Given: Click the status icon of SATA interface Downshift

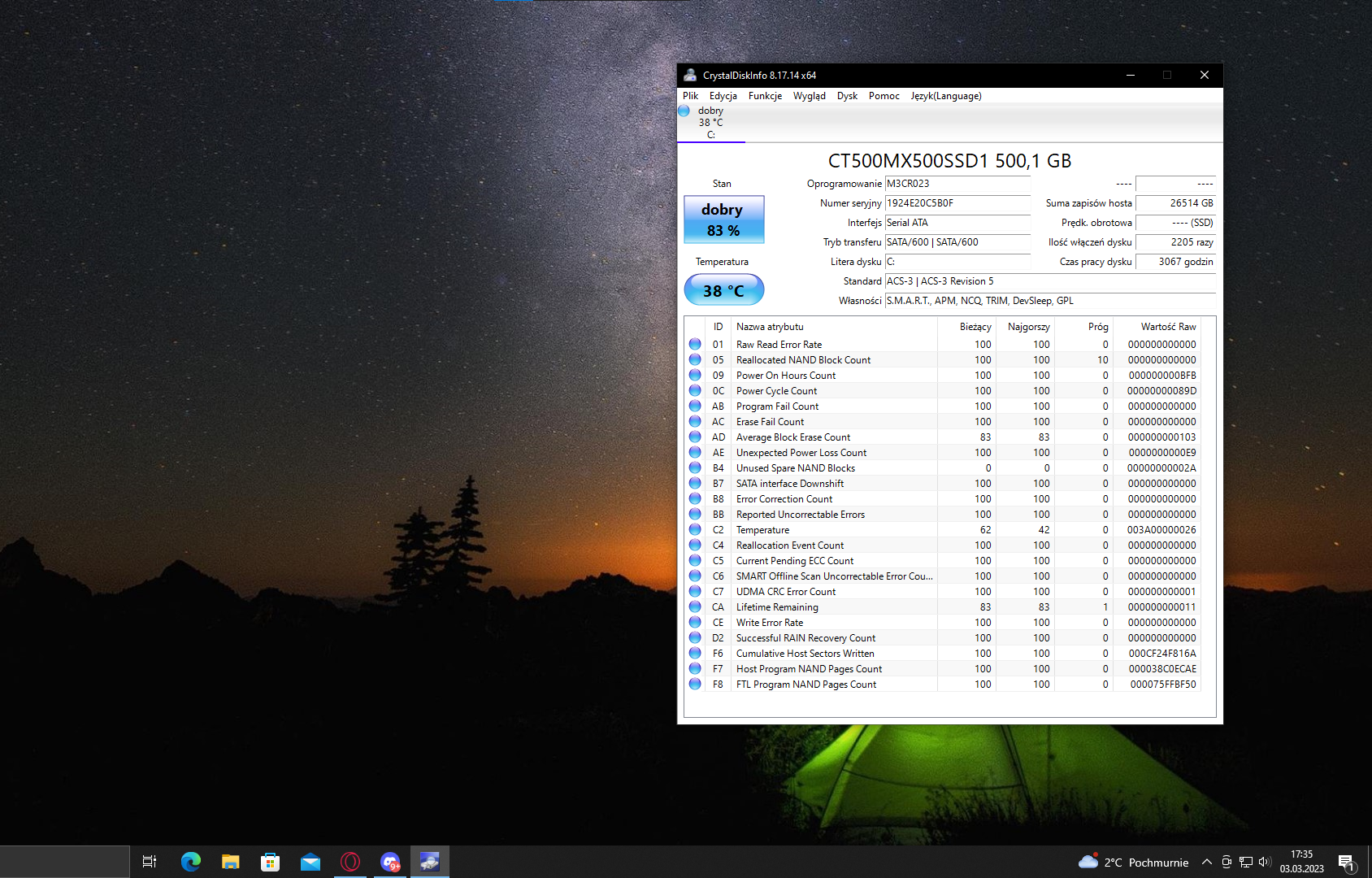Looking at the screenshot, I should (x=695, y=483).
